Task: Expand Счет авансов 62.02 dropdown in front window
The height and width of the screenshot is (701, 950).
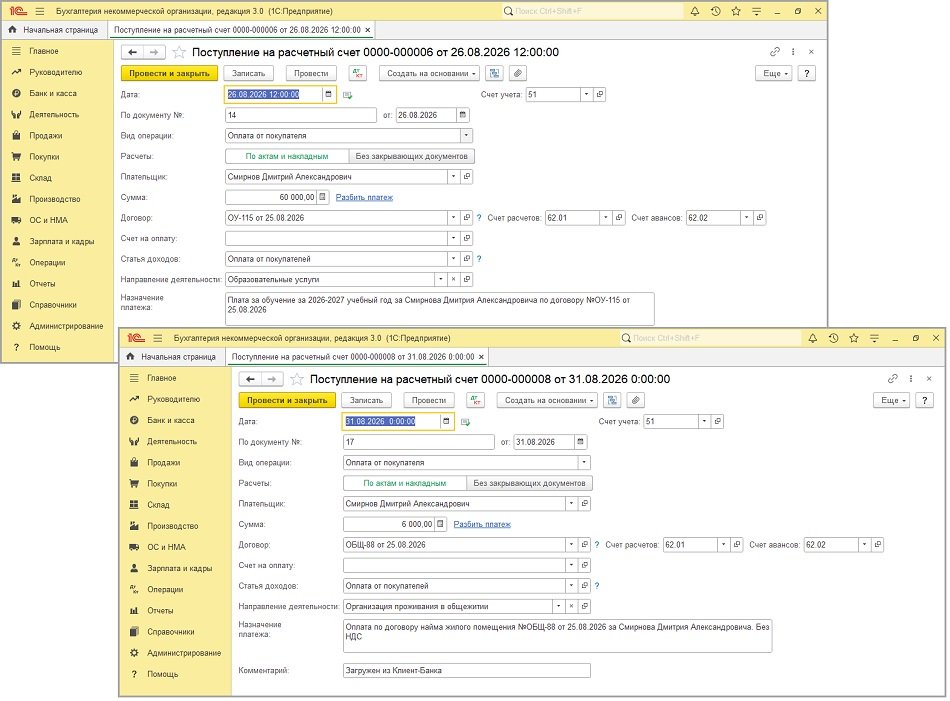Action: click(x=865, y=545)
